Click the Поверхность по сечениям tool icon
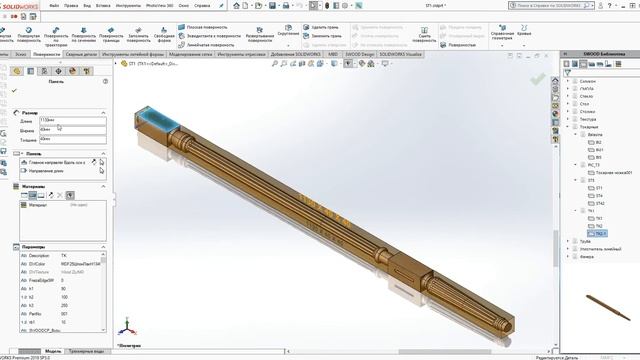Screen dimensions: 640x360 pos(84,30)
